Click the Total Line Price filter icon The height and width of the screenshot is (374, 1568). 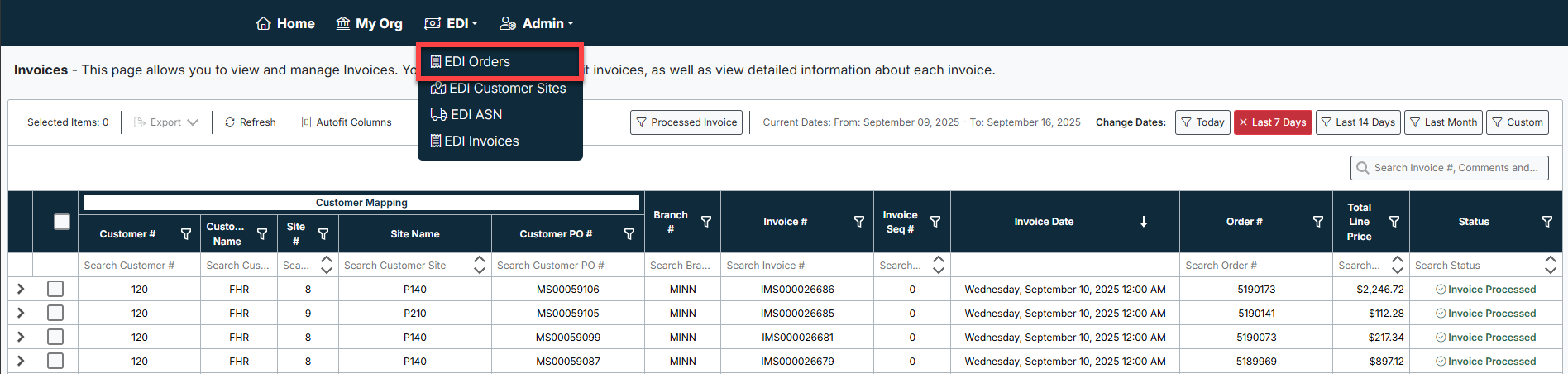pyautogui.click(x=1394, y=222)
